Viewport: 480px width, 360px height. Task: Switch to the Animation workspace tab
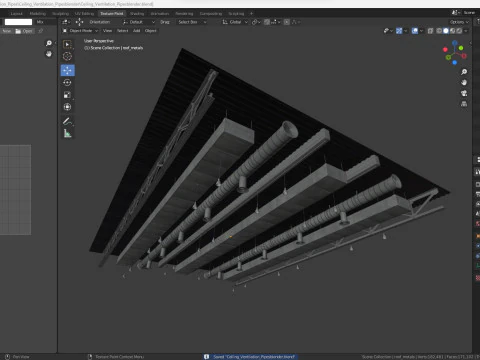pyautogui.click(x=160, y=14)
